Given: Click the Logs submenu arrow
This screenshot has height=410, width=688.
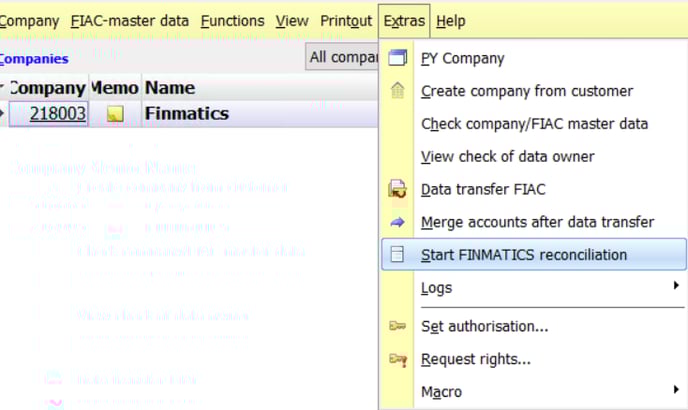Looking at the screenshot, I should 676,286.
